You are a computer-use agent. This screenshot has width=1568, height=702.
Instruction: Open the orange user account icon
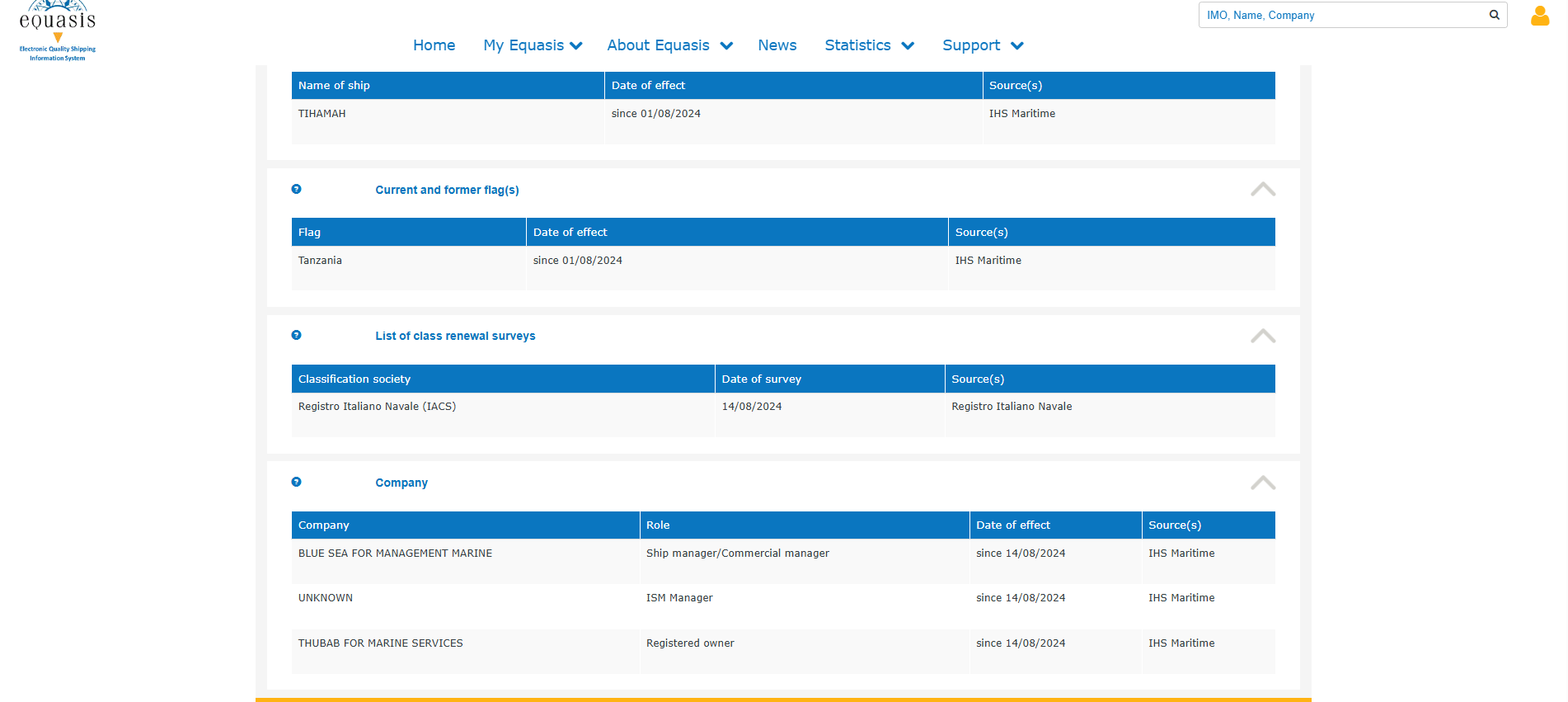(x=1539, y=16)
